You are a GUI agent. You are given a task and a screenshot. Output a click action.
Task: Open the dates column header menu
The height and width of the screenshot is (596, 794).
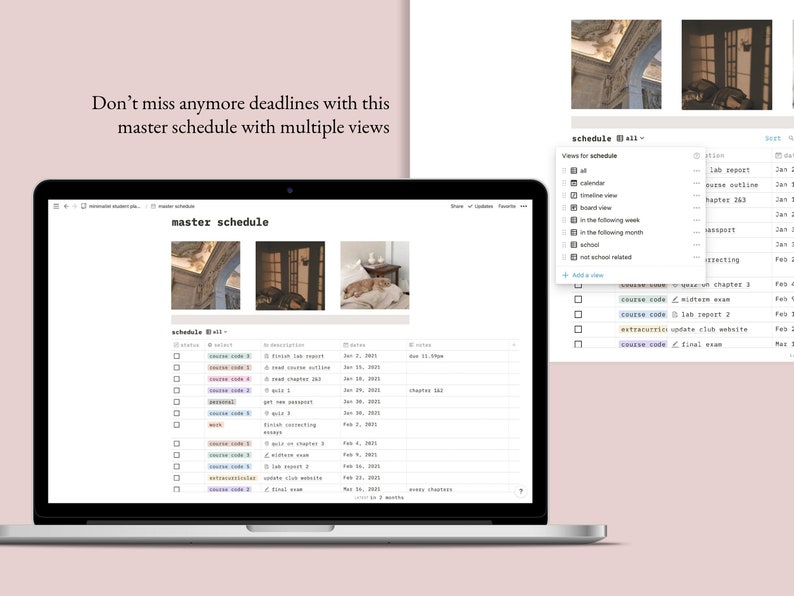click(x=354, y=345)
